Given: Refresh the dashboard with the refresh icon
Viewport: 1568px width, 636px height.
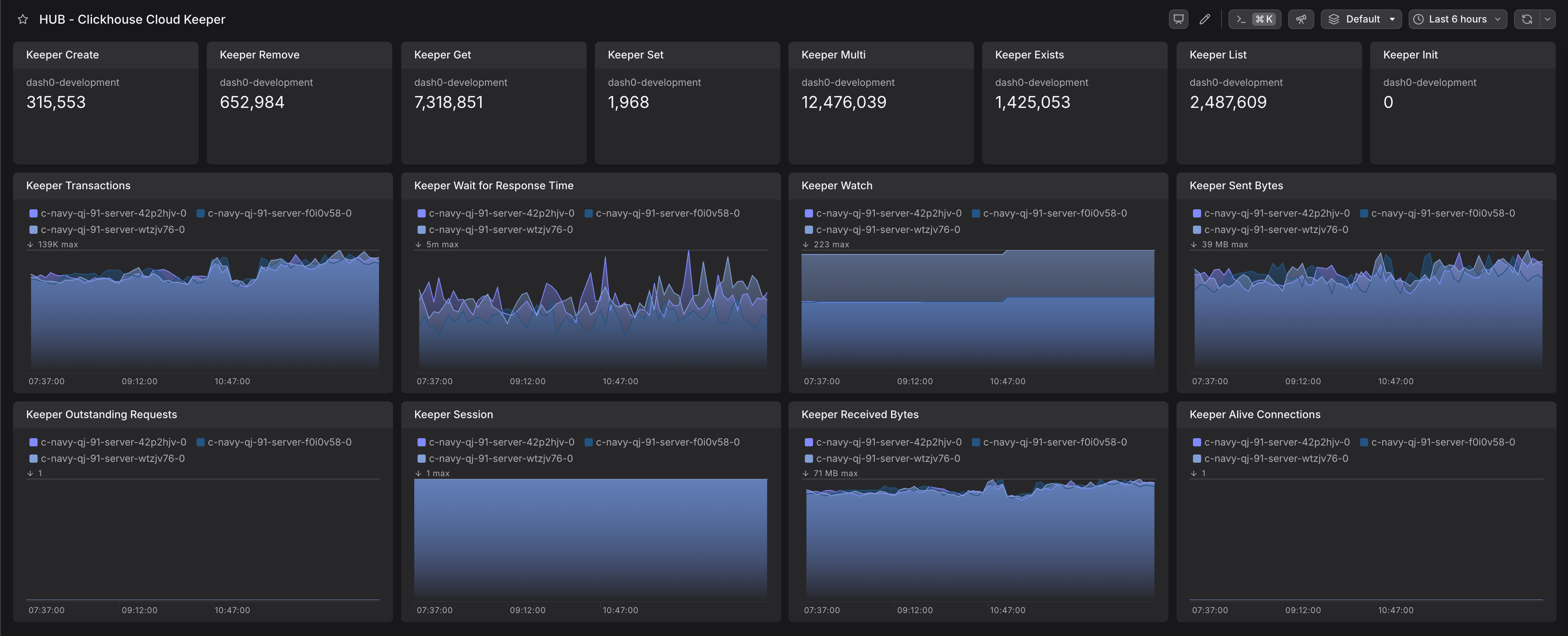Looking at the screenshot, I should (x=1527, y=20).
